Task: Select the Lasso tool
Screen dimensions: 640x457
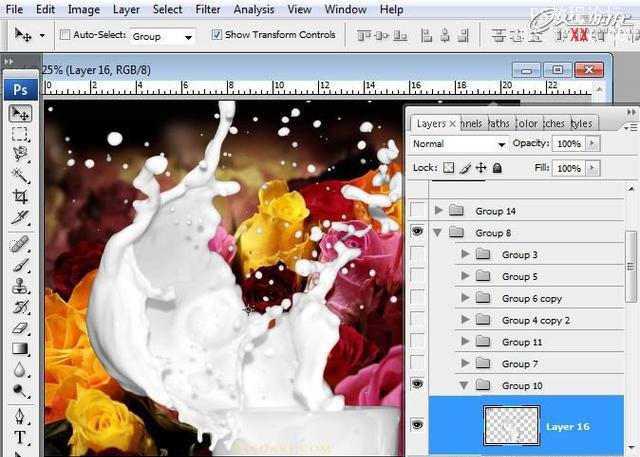Action: click(x=20, y=154)
